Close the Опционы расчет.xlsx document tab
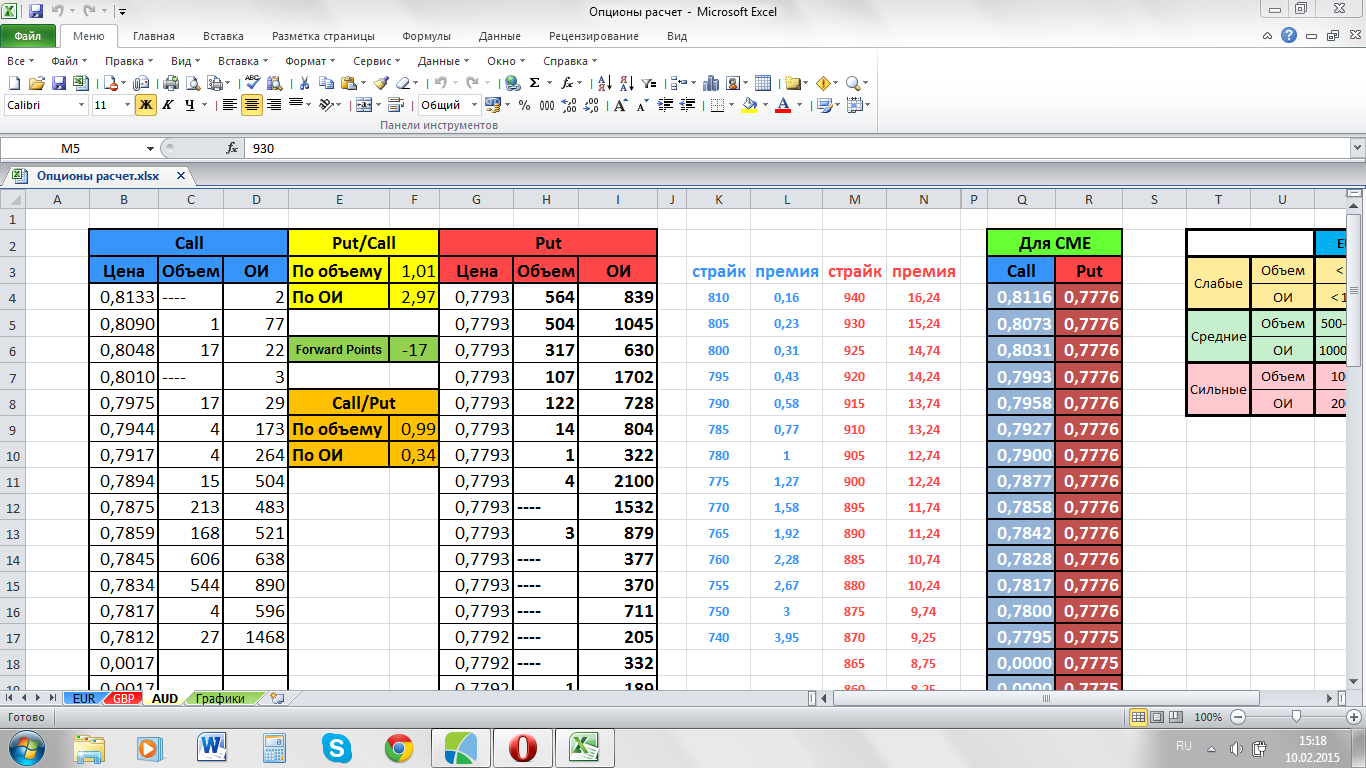 pyautogui.click(x=181, y=175)
